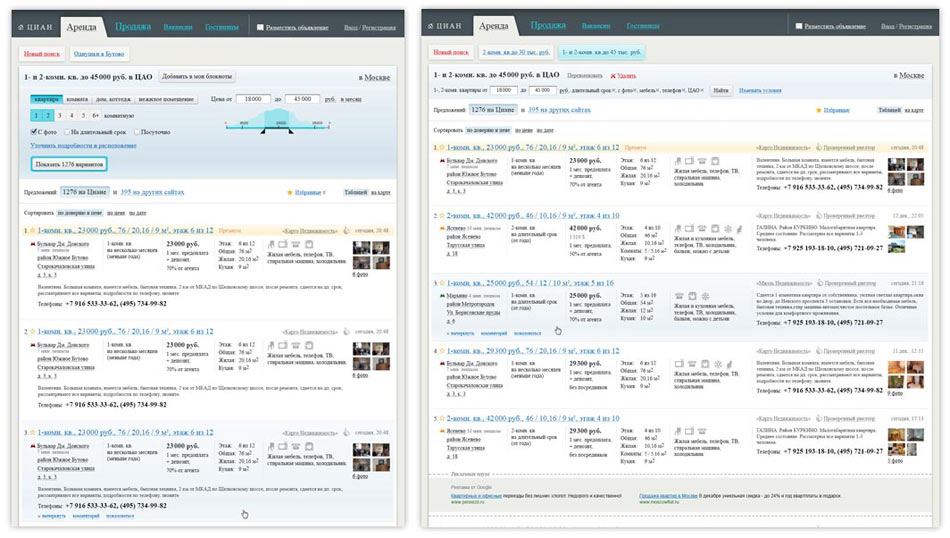Switch to the Продажа tab in left panel

pos(132,27)
